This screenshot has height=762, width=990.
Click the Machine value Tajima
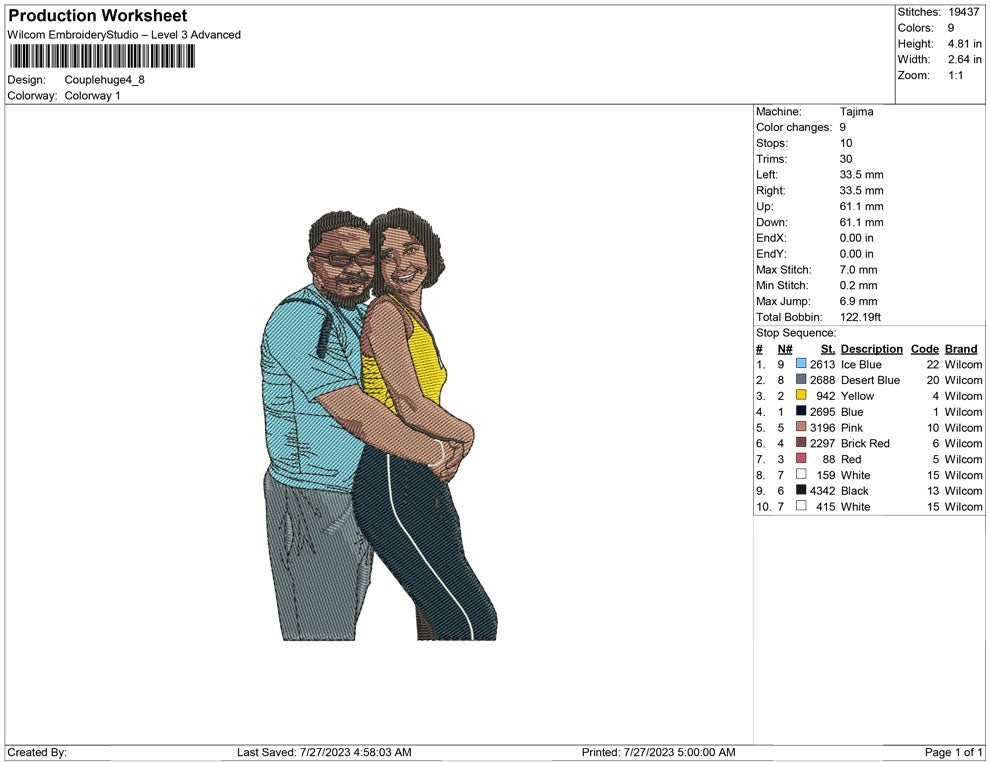pos(856,112)
